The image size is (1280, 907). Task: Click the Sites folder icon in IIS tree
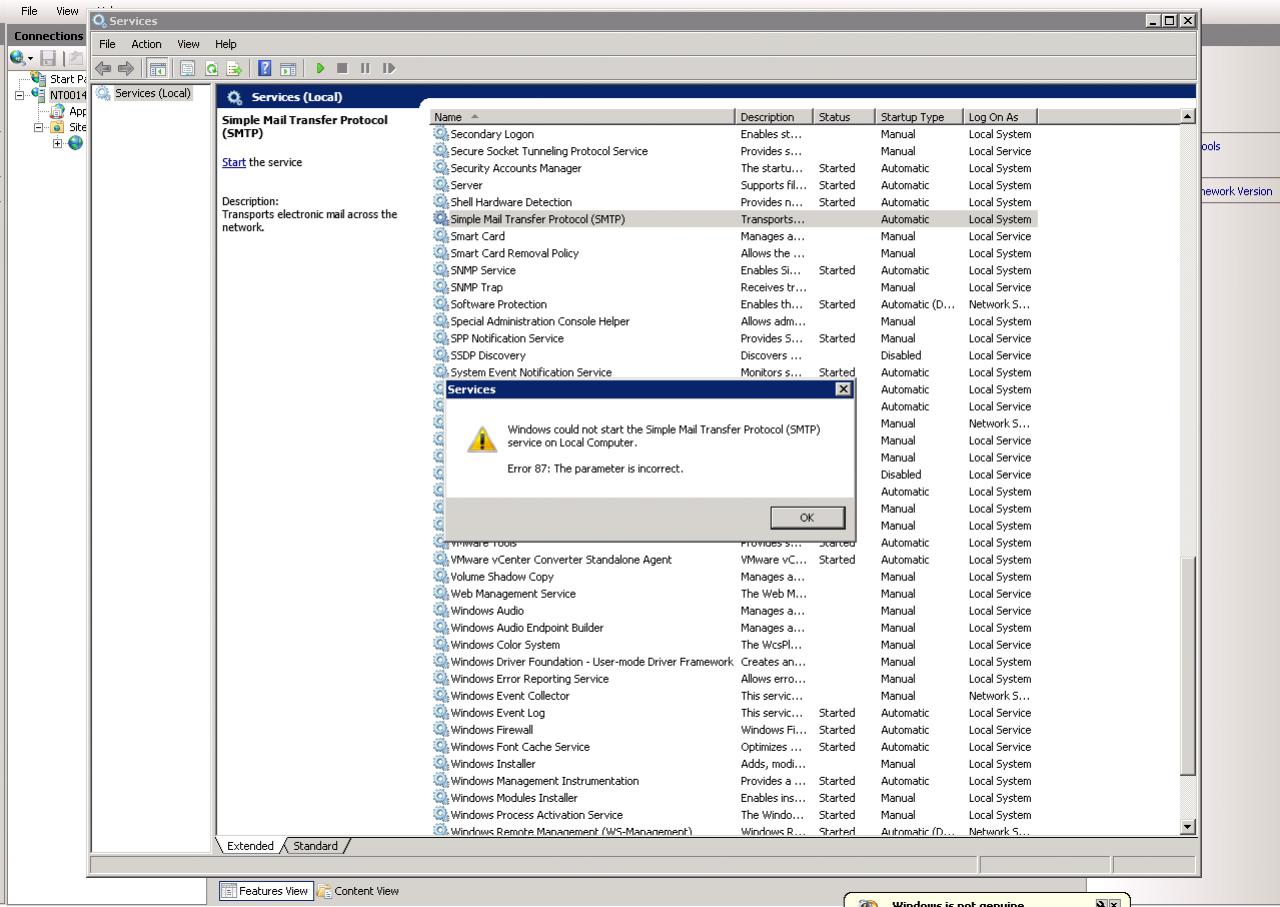58,127
